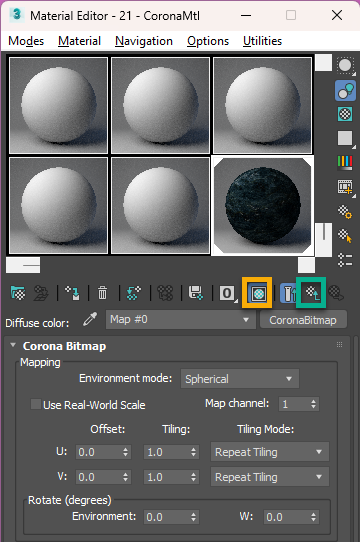Toggle Show Shaded Material in Viewport

coord(258,293)
